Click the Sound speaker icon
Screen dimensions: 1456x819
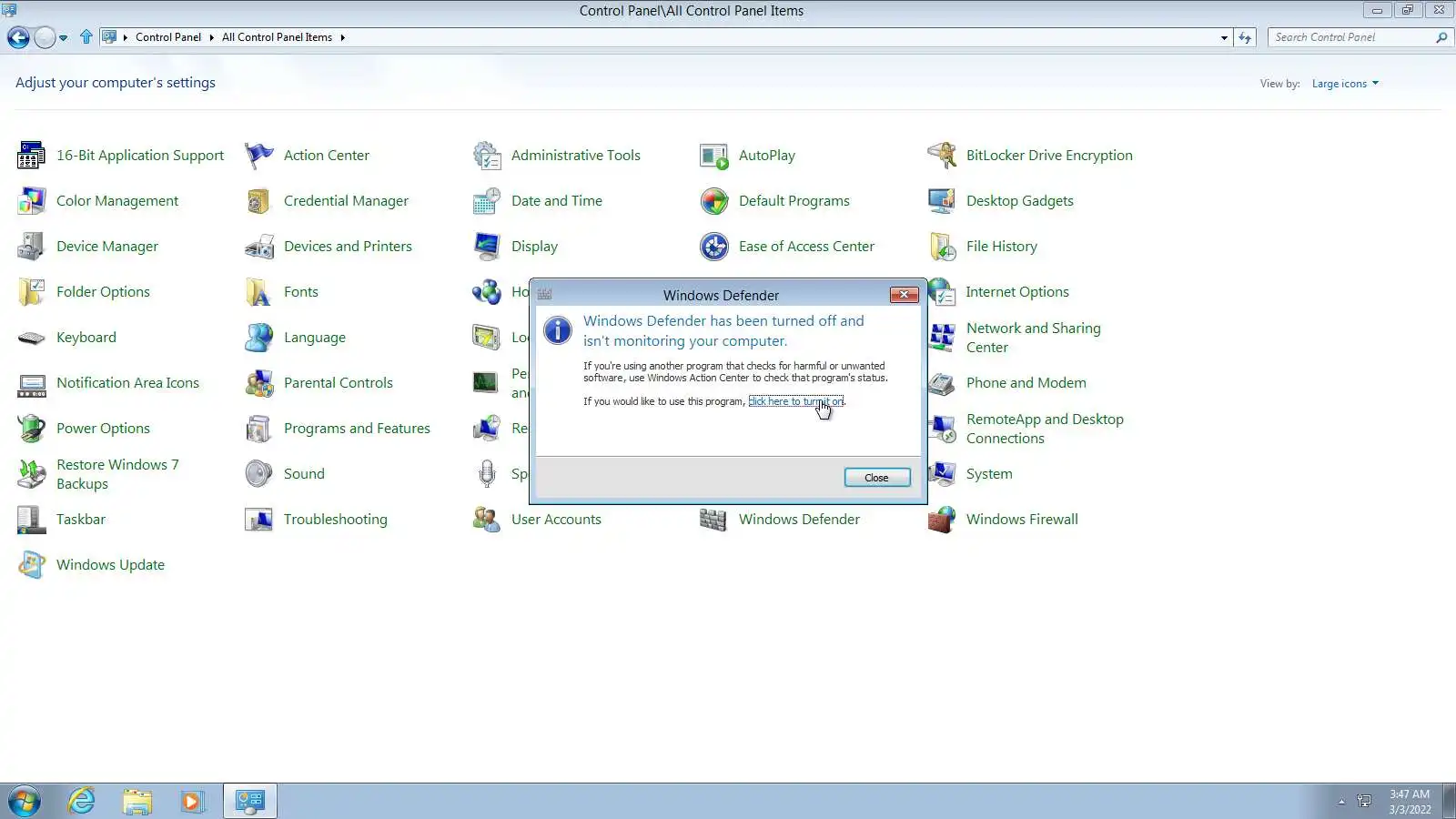tap(258, 474)
